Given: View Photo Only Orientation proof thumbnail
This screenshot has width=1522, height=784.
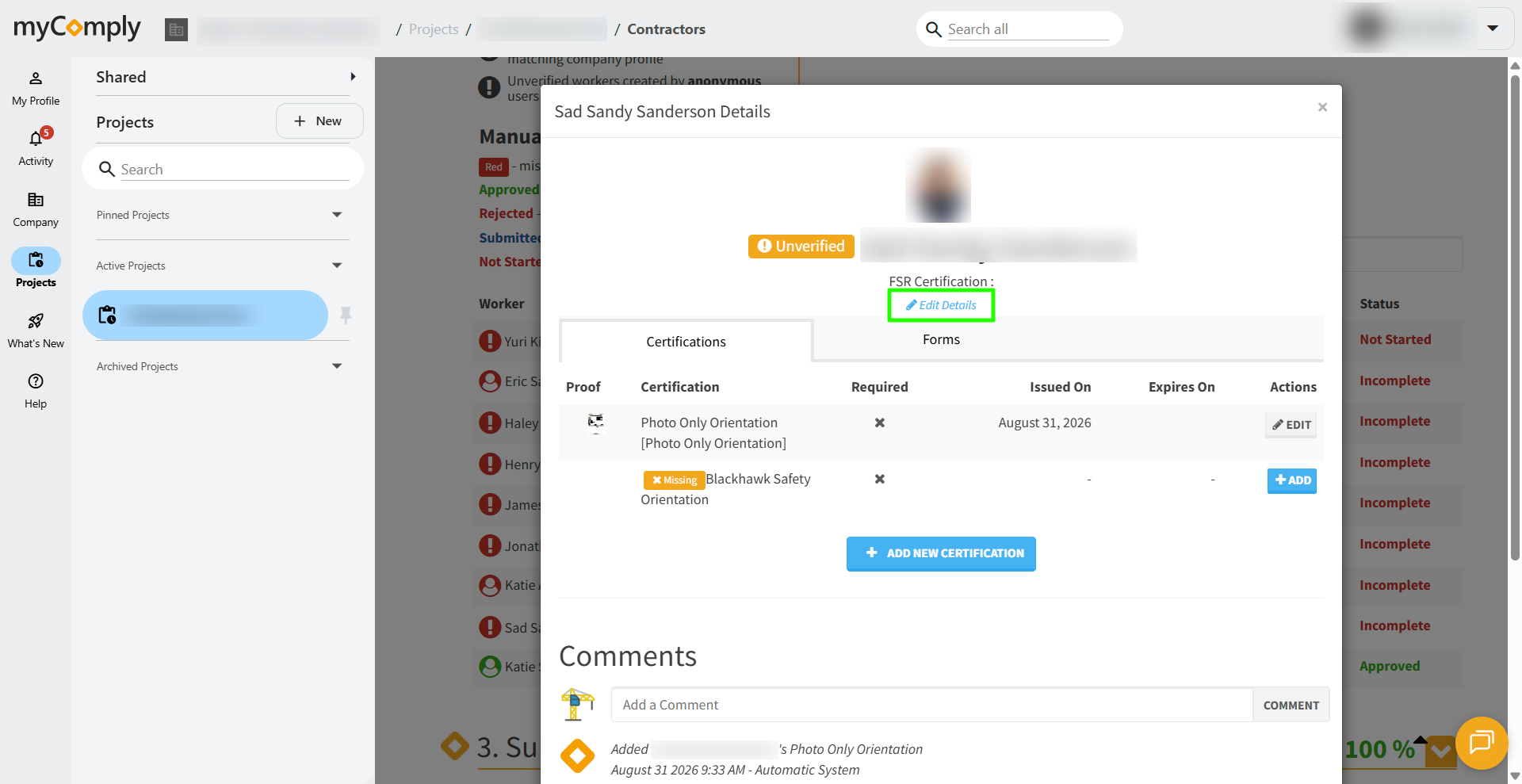Looking at the screenshot, I should [x=595, y=423].
